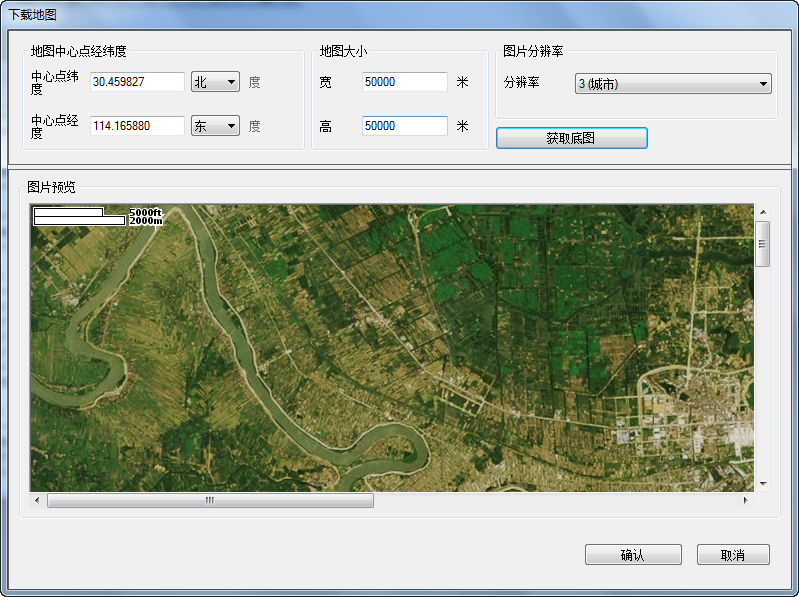Viewport: 799px width, 597px height.
Task: Click the 5000ft scale bar label
Action: 146,212
